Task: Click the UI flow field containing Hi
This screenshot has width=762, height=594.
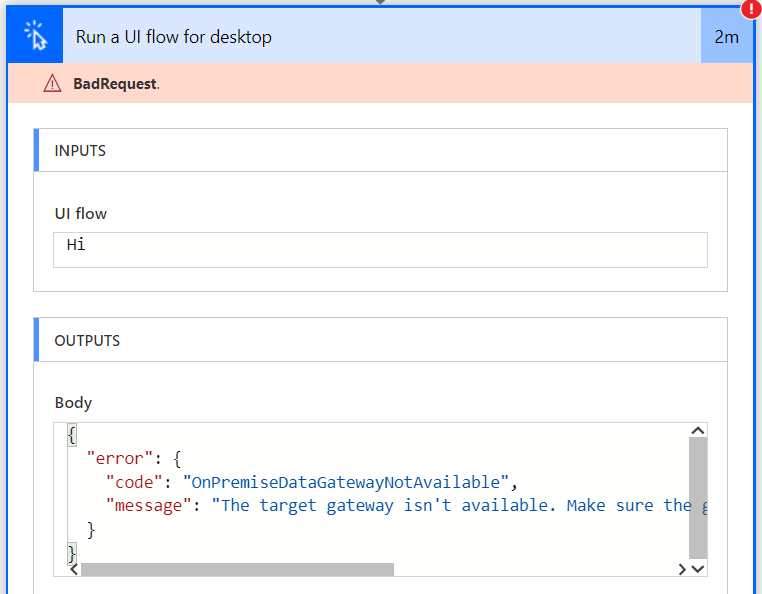Action: [x=381, y=250]
